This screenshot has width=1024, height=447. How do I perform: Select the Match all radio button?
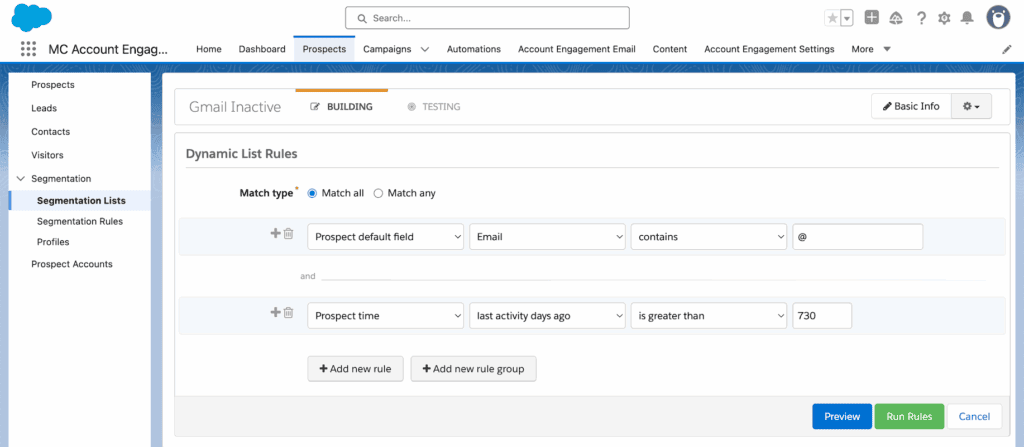312,193
